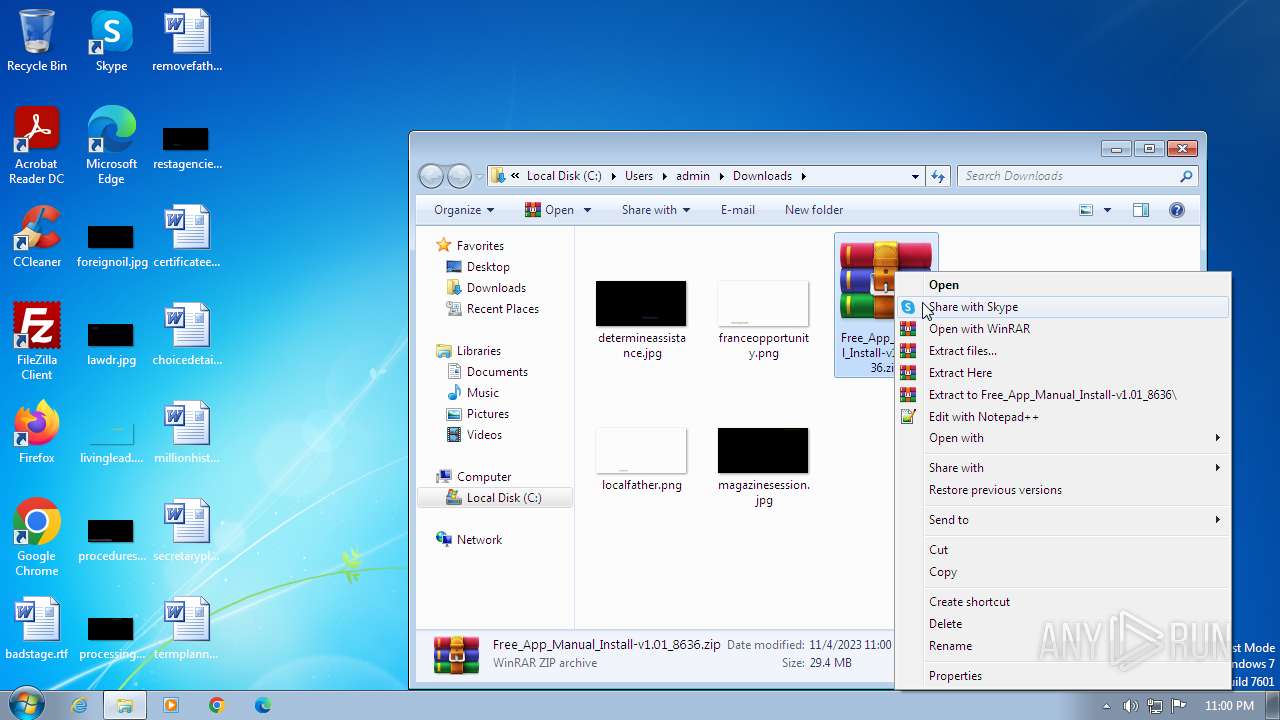This screenshot has width=1280, height=720.
Task: Open FileZilla Client desktop icon
Action: pos(37,342)
